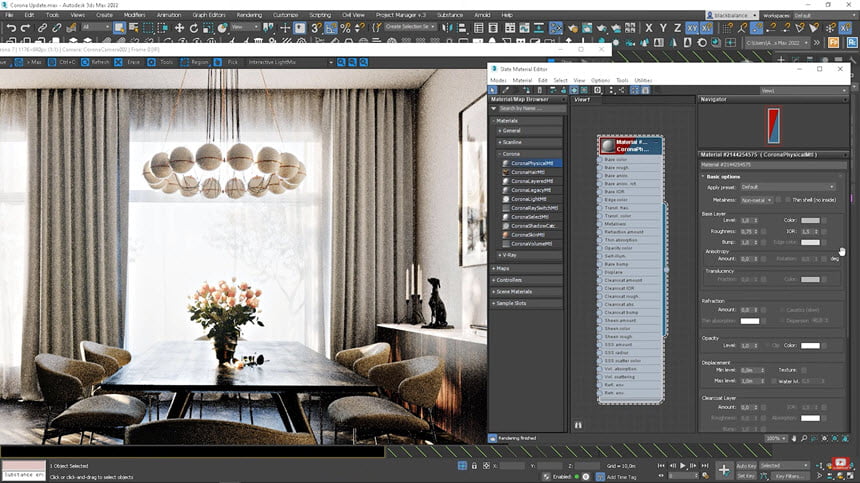
Task: Restrict transform to Y axis
Action: [663, 27]
